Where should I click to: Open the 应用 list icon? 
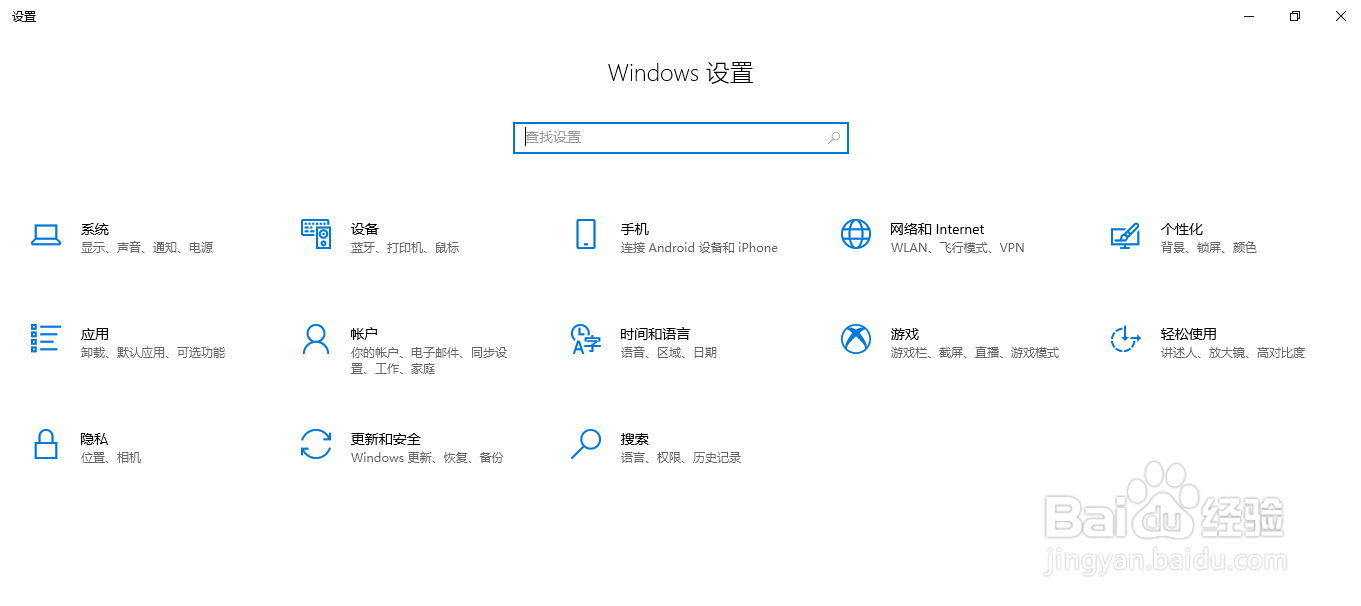coord(46,339)
